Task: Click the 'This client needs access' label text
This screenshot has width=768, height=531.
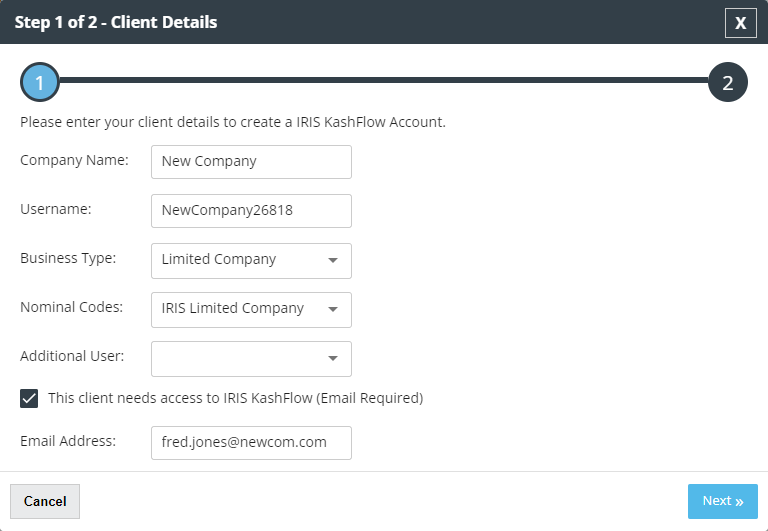Action: (x=236, y=398)
